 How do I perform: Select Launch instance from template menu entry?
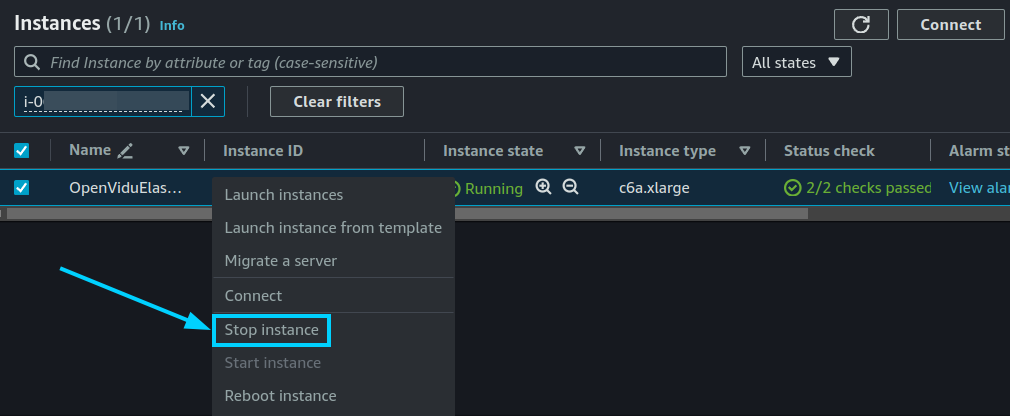point(333,227)
